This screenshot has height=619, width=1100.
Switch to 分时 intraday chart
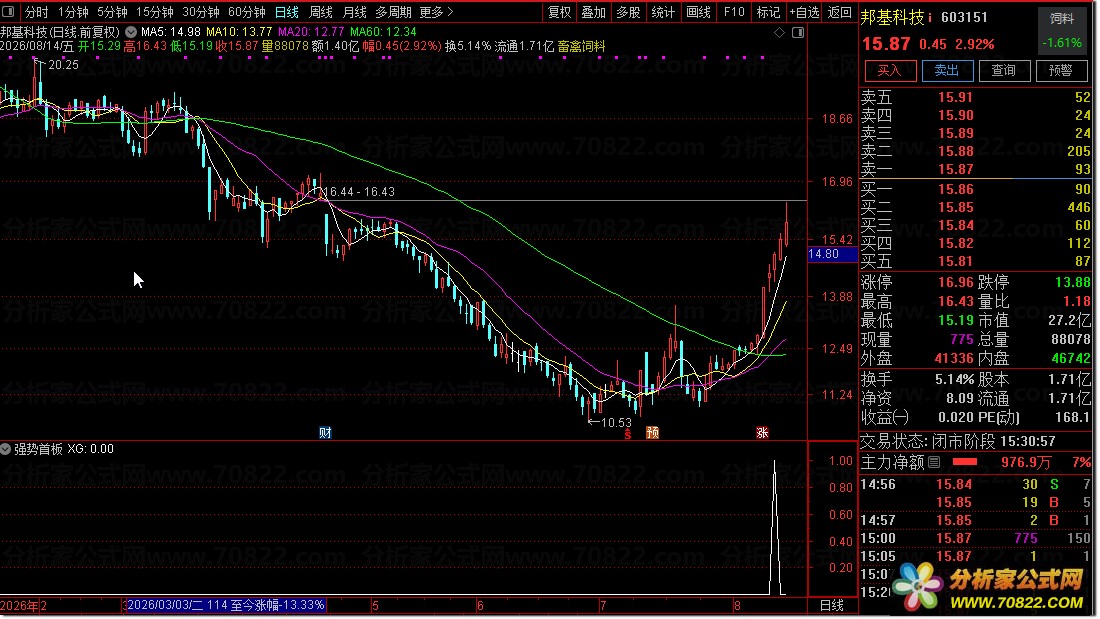[36, 12]
